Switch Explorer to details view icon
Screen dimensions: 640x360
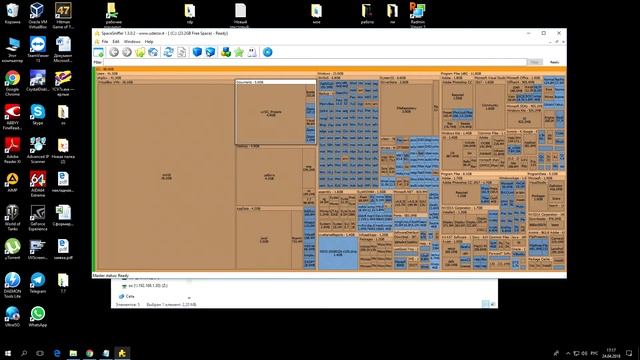click(x=485, y=304)
